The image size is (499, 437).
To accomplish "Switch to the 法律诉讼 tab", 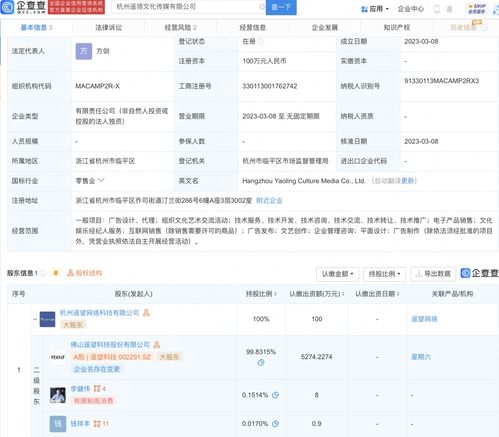I will pyautogui.click(x=109, y=28).
